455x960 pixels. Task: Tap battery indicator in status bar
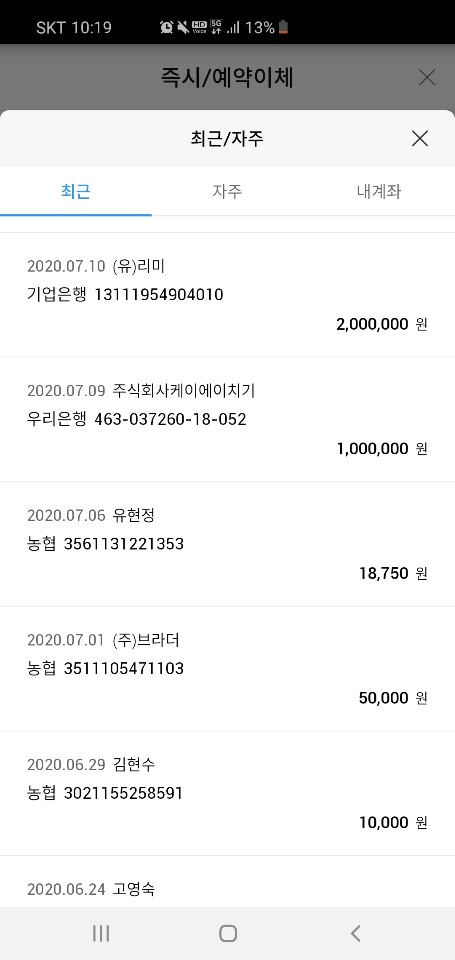283,27
